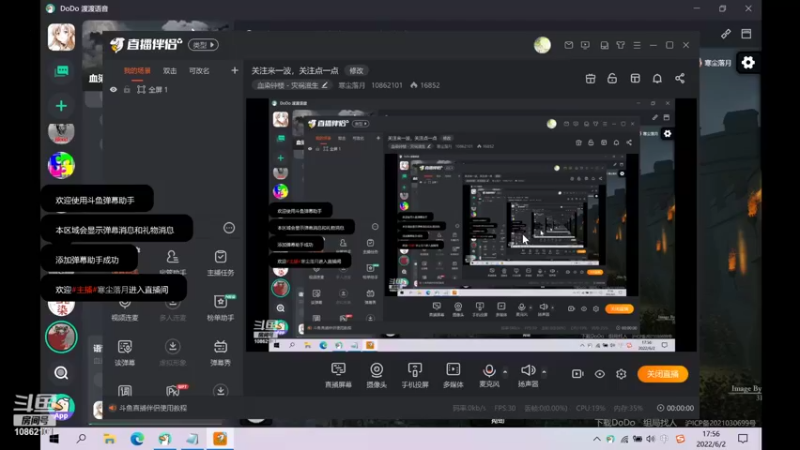
Task: Click the nested stream preview area
Action: click(471, 225)
